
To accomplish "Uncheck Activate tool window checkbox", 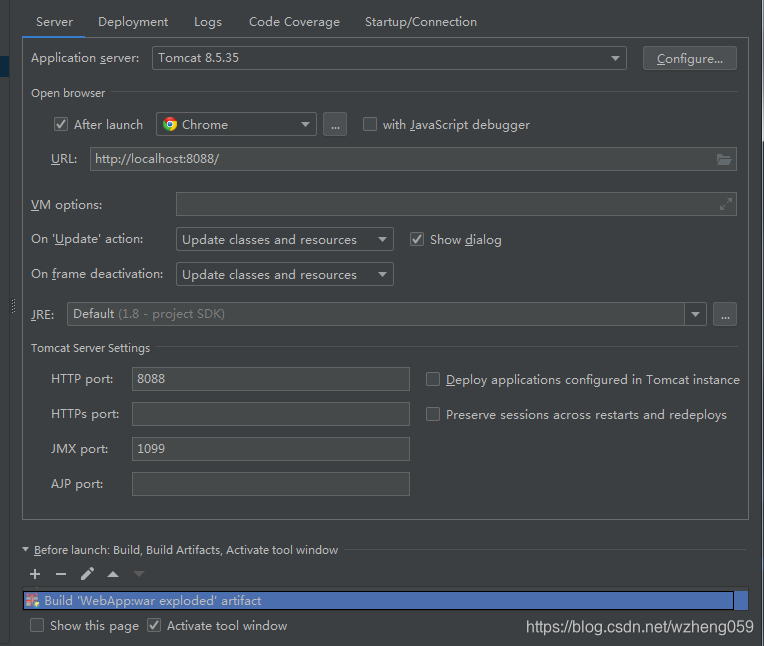I will pyautogui.click(x=154, y=625).
